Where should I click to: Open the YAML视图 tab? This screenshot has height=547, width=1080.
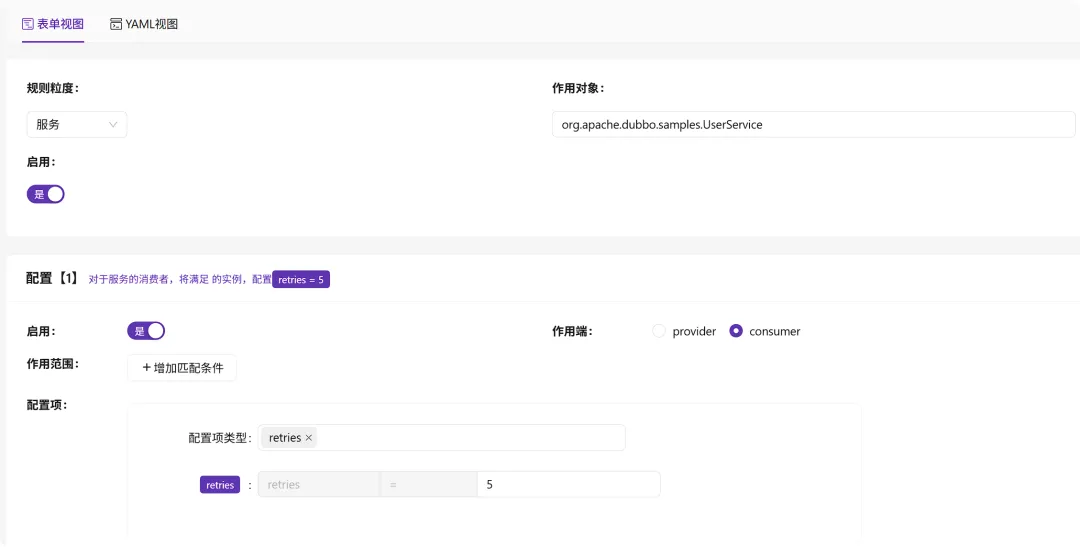pos(144,24)
